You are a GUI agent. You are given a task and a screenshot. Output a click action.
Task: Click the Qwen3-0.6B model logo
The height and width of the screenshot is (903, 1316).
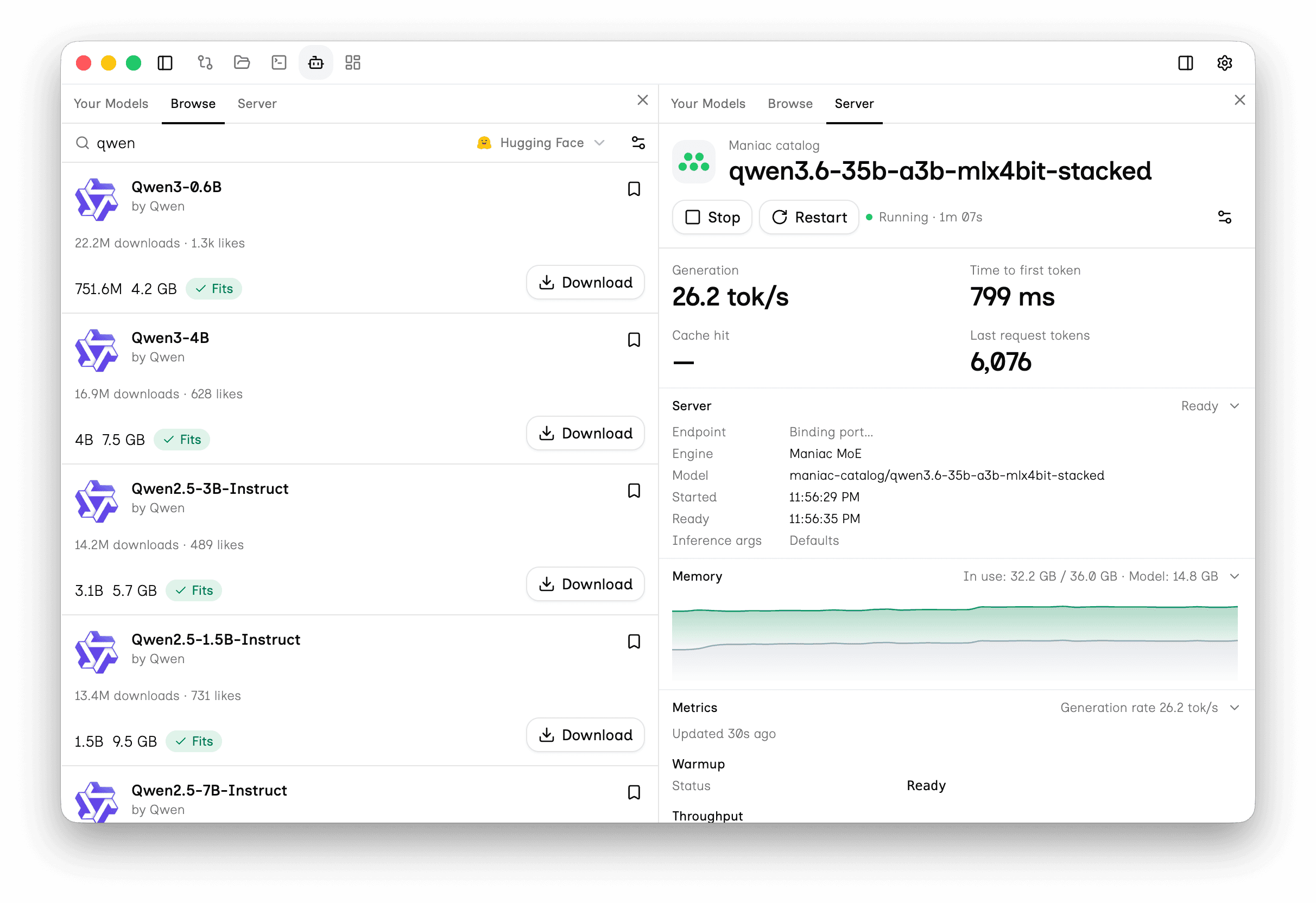[96, 199]
